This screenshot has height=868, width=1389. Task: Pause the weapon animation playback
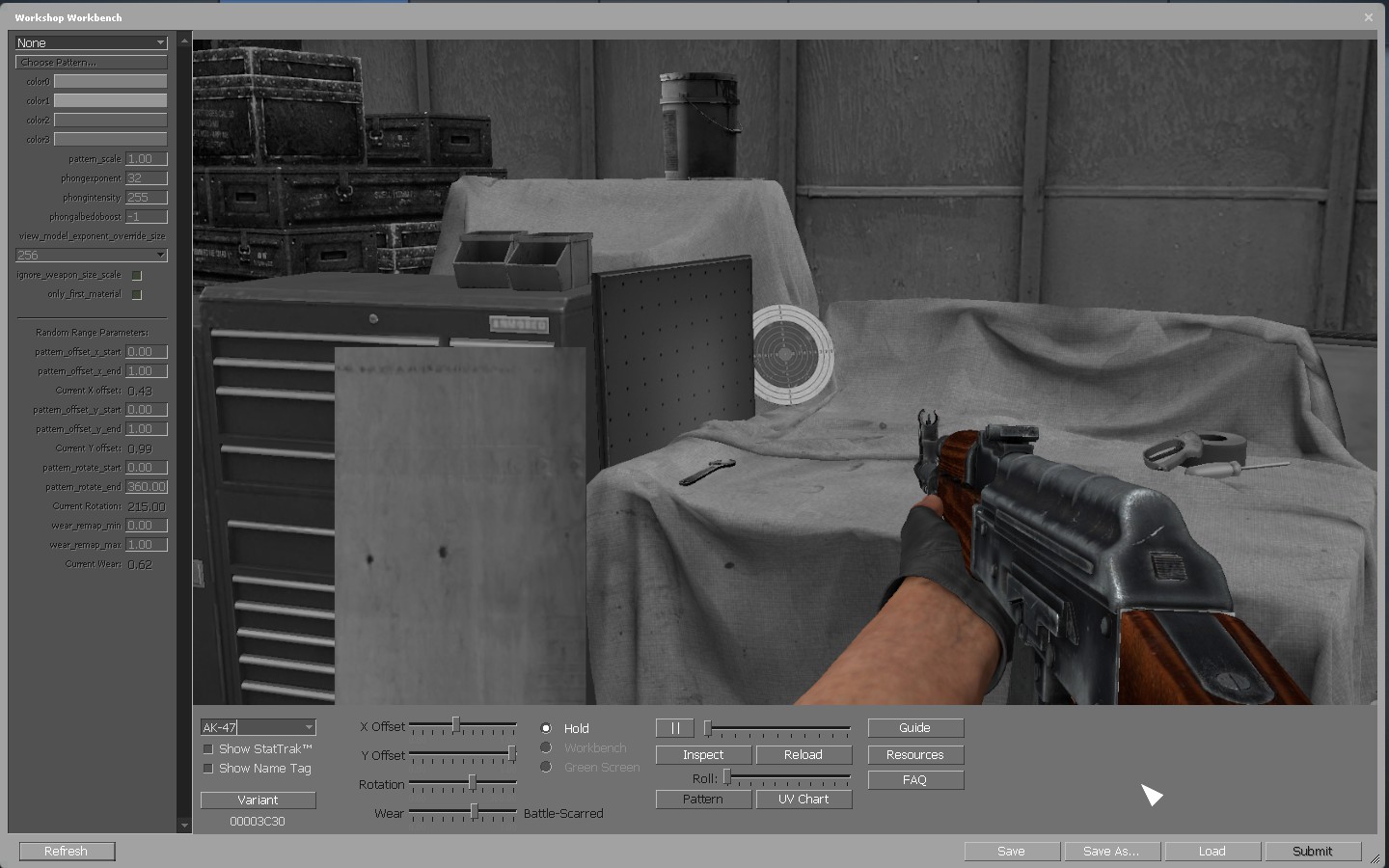(675, 728)
